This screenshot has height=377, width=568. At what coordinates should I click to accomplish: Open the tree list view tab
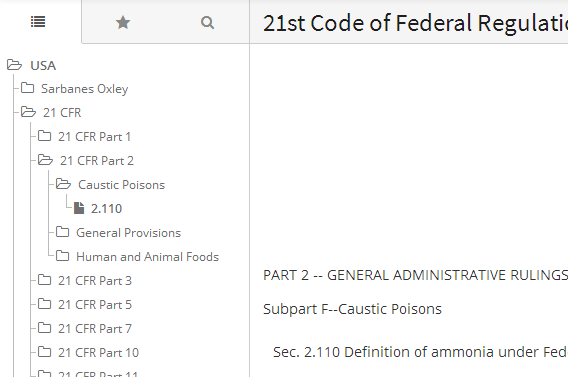click(38, 22)
